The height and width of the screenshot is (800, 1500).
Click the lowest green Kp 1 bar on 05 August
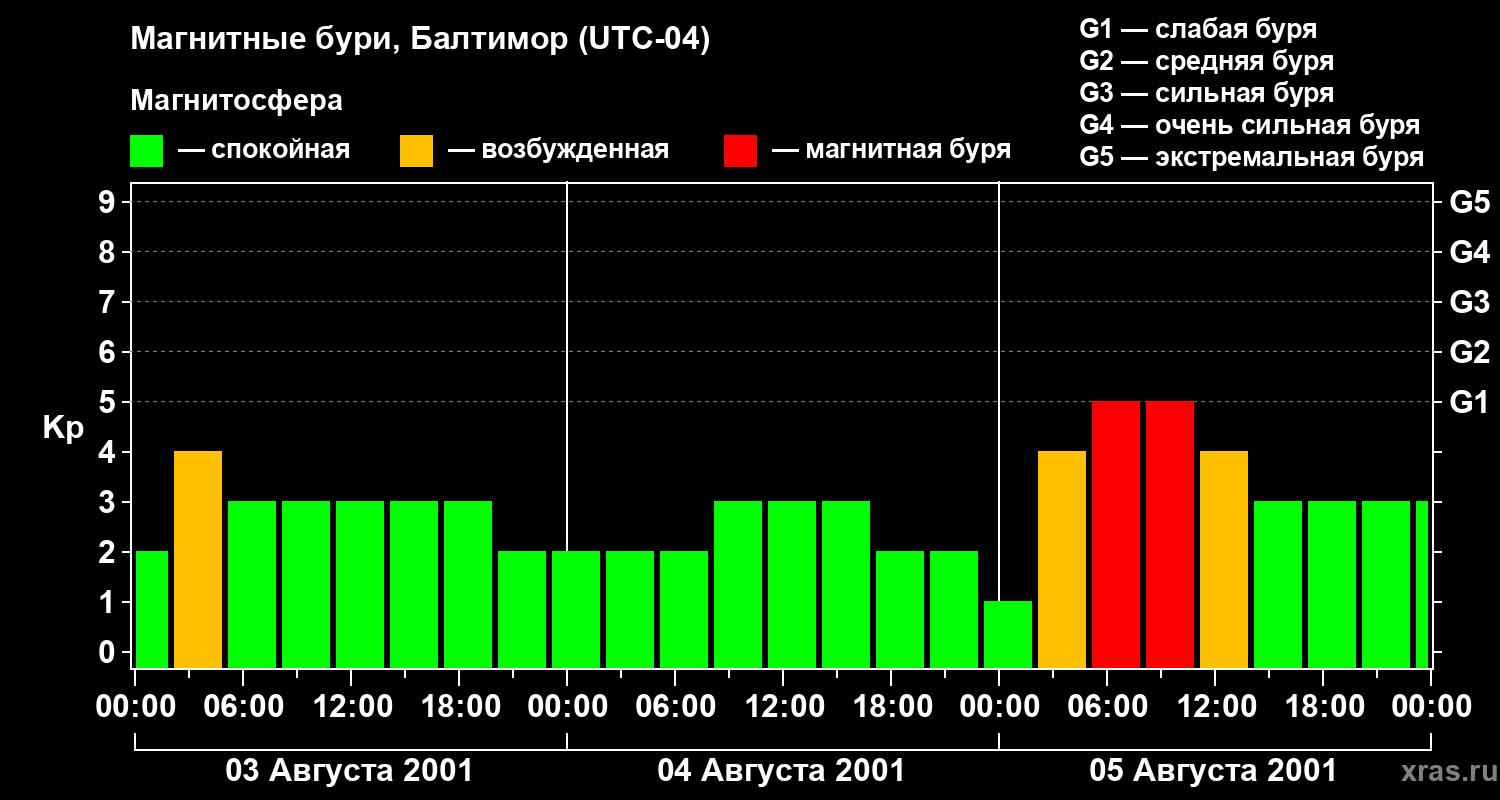1008,635
